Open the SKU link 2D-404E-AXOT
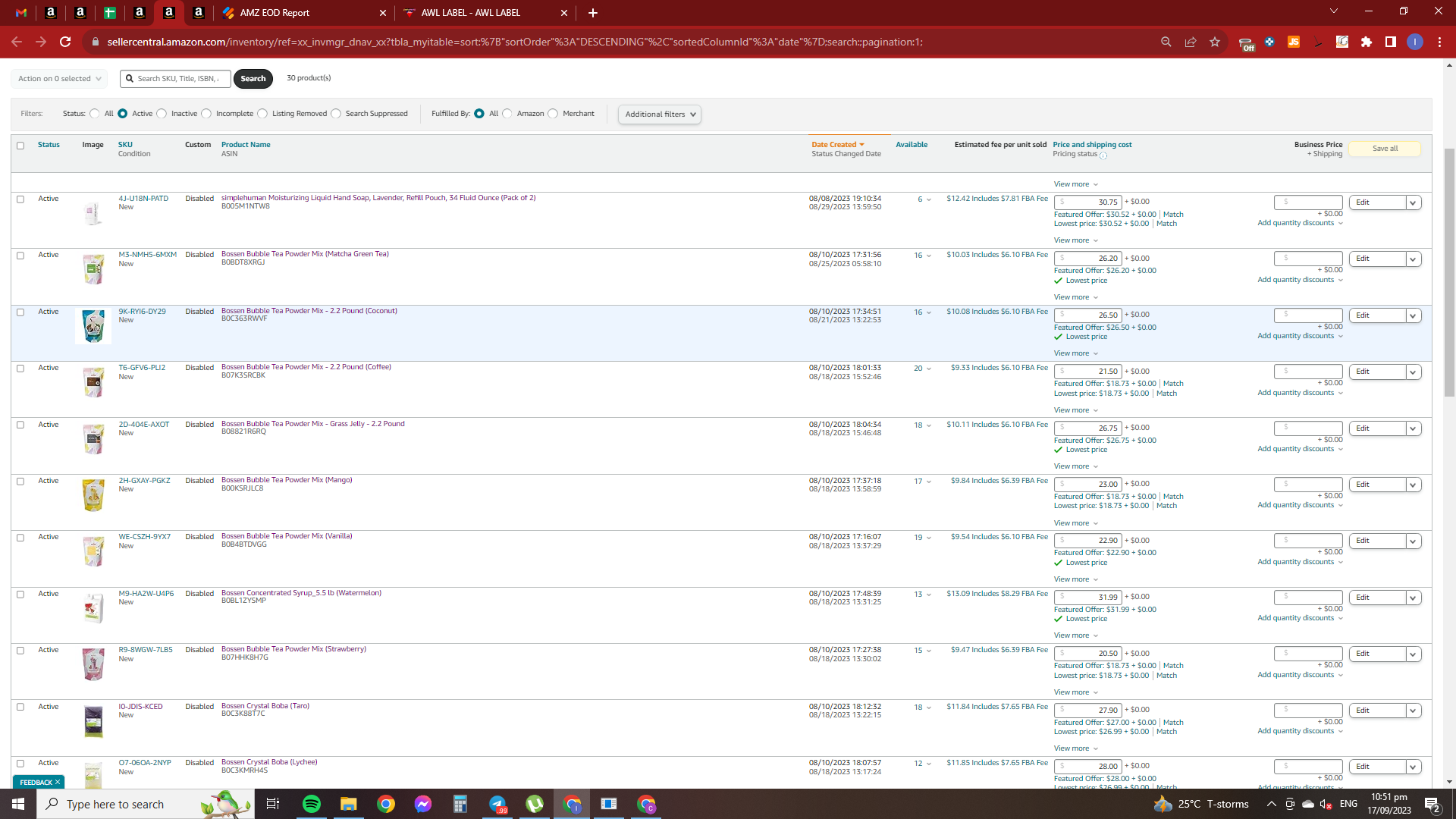The height and width of the screenshot is (819, 1456). [144, 425]
